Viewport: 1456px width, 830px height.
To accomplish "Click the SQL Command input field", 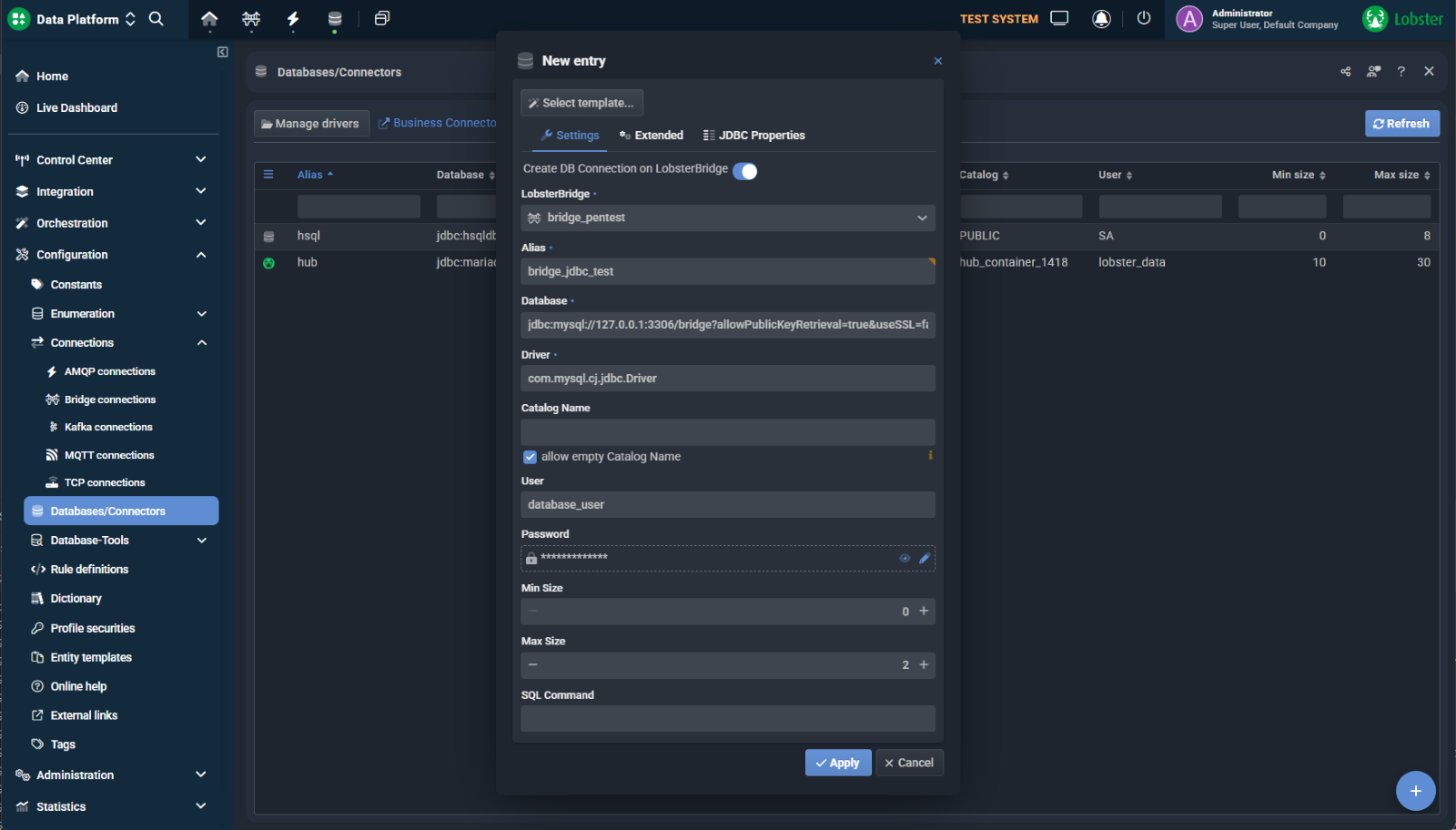I will (x=728, y=719).
